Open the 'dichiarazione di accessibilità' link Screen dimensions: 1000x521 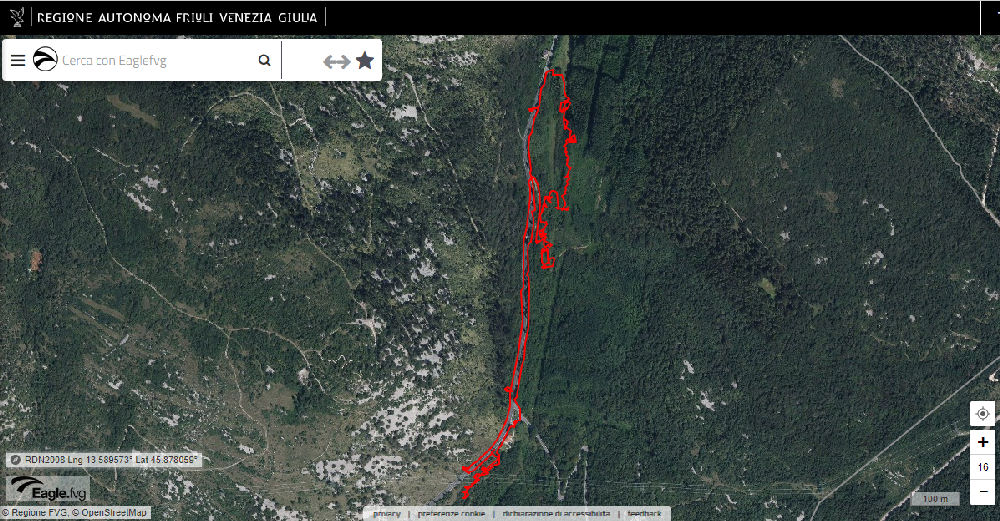point(556,514)
